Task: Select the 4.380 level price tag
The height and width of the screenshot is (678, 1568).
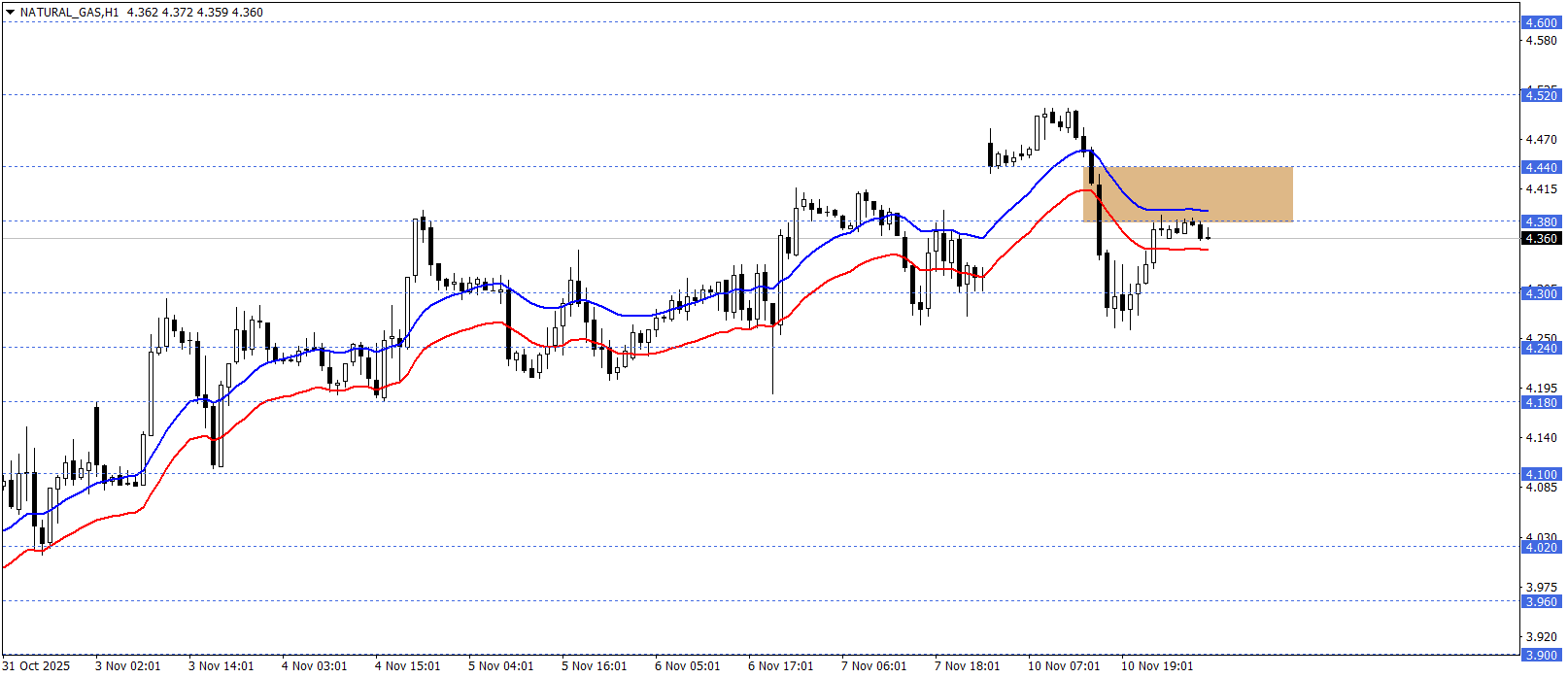Action: point(1541,221)
